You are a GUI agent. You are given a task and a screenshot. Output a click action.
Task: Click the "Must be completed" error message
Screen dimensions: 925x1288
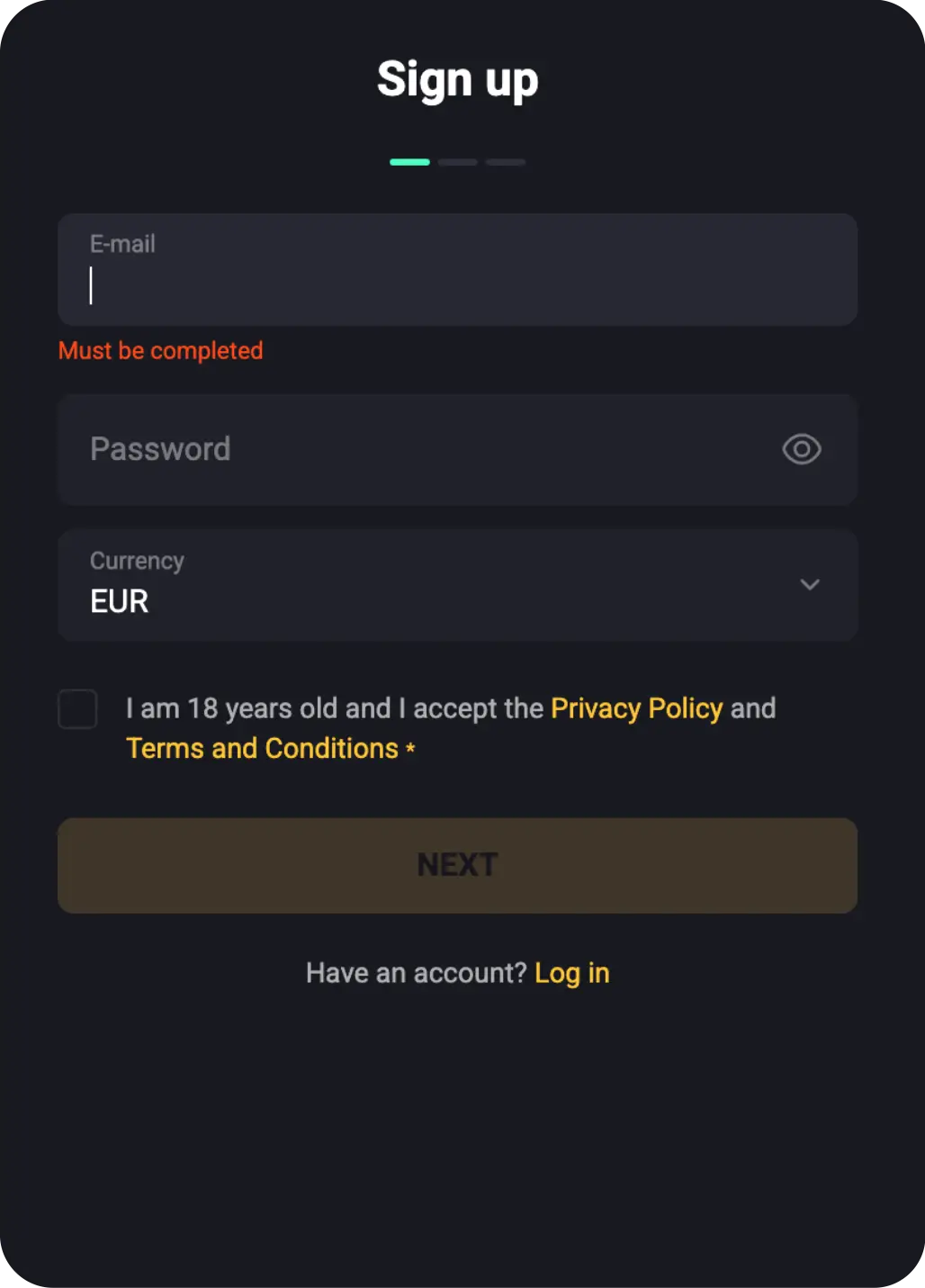[x=160, y=351]
